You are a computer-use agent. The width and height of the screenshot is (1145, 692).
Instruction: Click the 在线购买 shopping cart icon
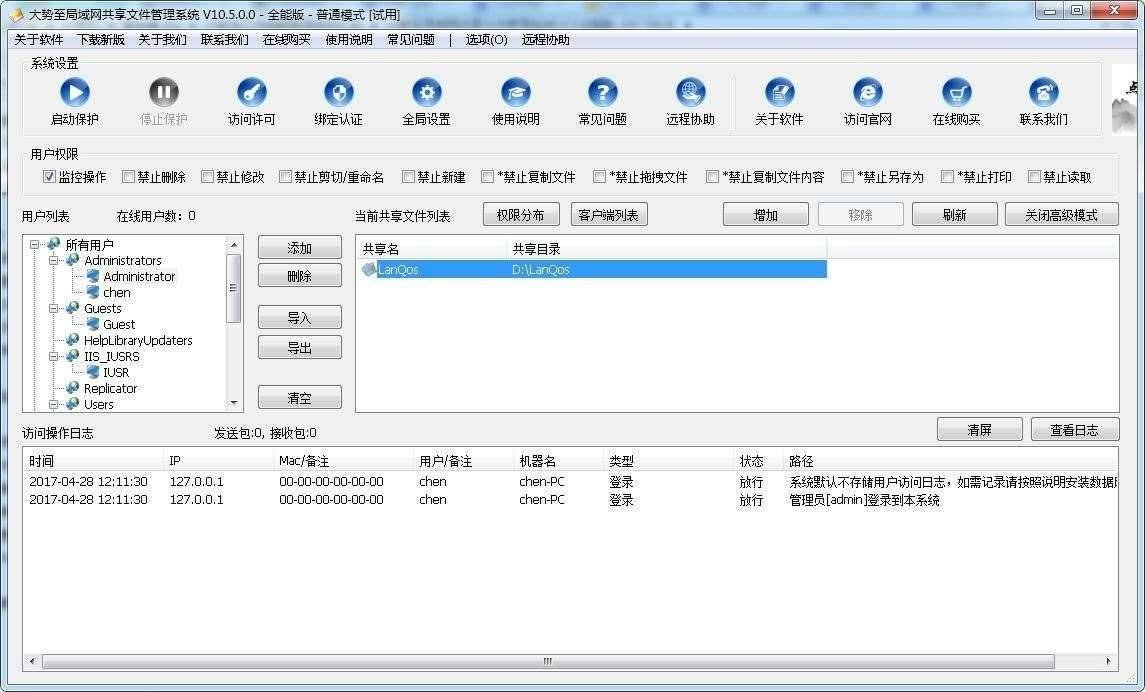click(x=956, y=93)
